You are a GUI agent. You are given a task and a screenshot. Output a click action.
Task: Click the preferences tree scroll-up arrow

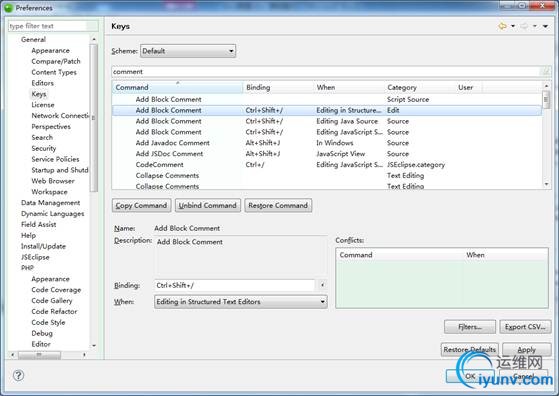(x=94, y=39)
